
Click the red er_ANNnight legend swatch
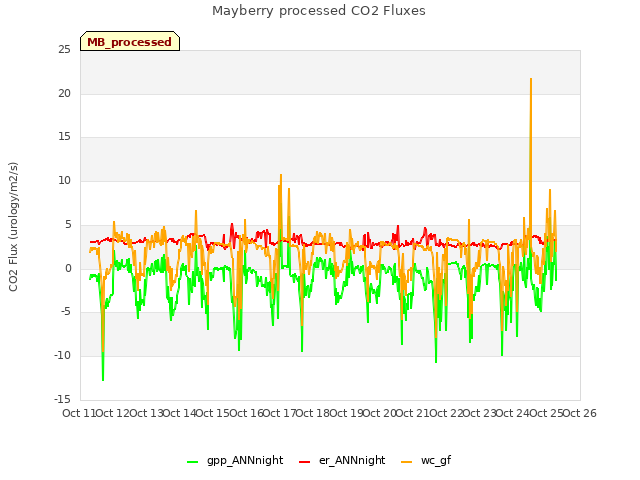304,462
